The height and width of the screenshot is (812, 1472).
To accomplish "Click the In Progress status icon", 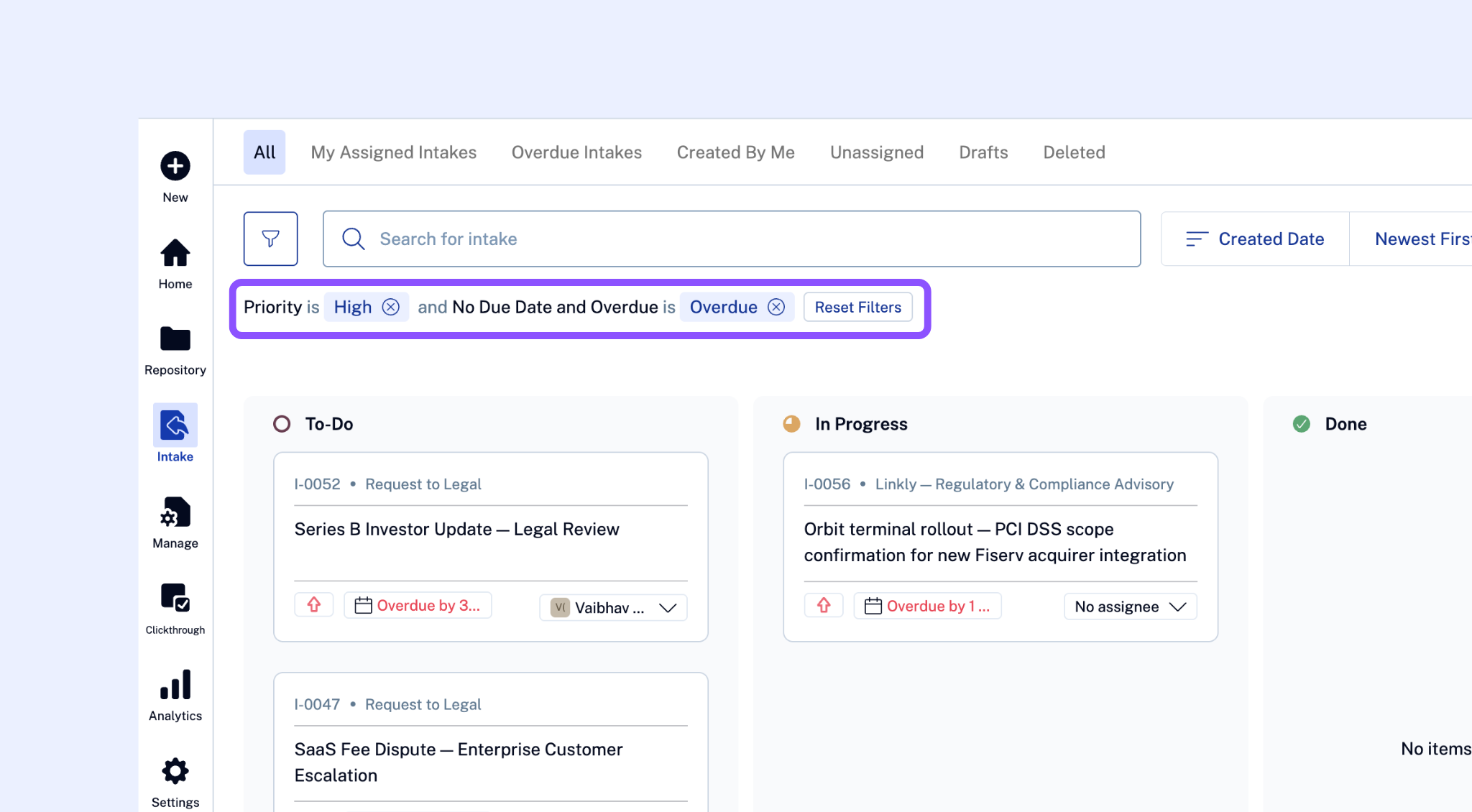I will coord(791,424).
